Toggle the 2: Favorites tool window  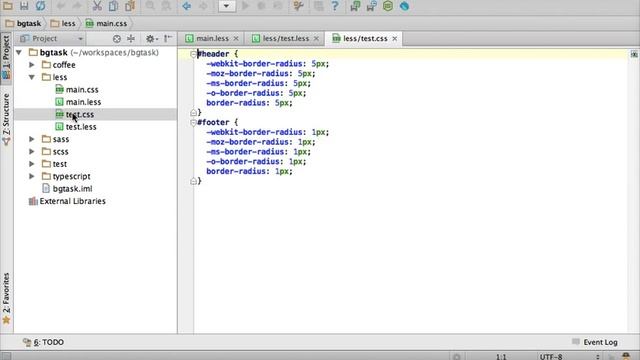[x=6, y=298]
